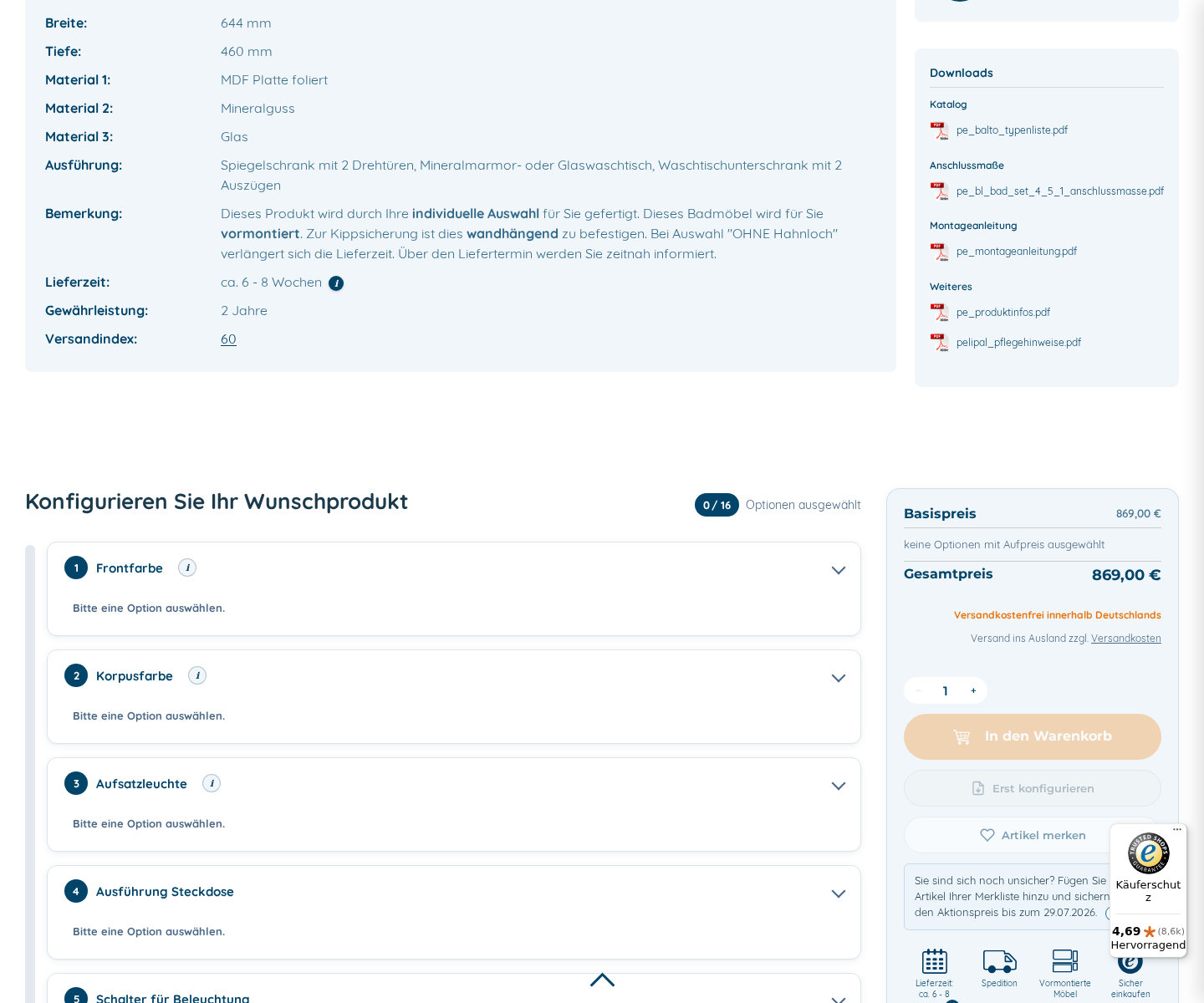Click Aufsatzleuchte section title
Viewport: 1204px width, 1003px height.
pos(141,784)
